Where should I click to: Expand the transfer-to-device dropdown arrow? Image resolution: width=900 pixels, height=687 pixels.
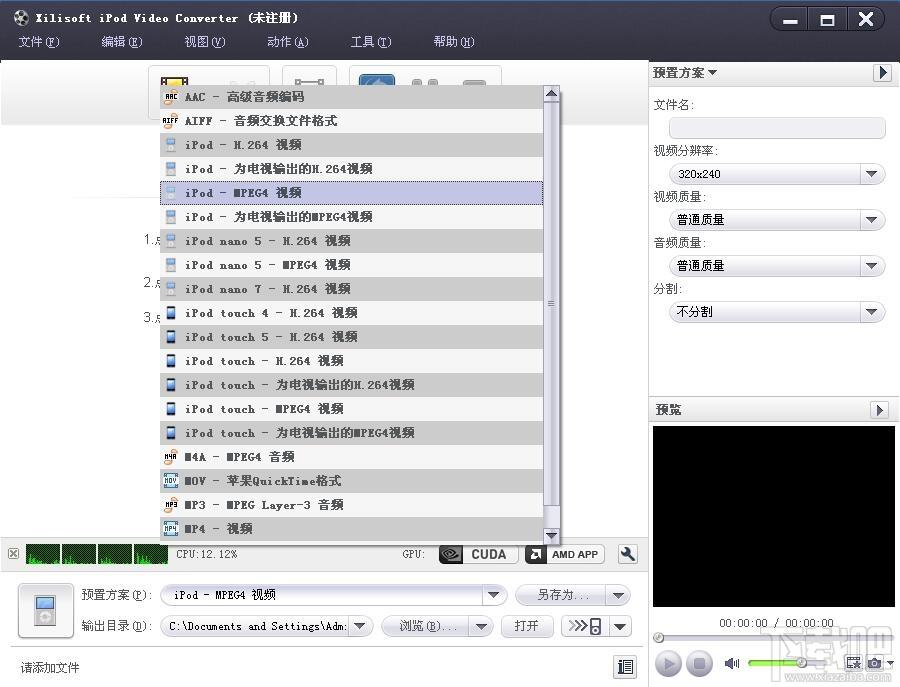620,626
